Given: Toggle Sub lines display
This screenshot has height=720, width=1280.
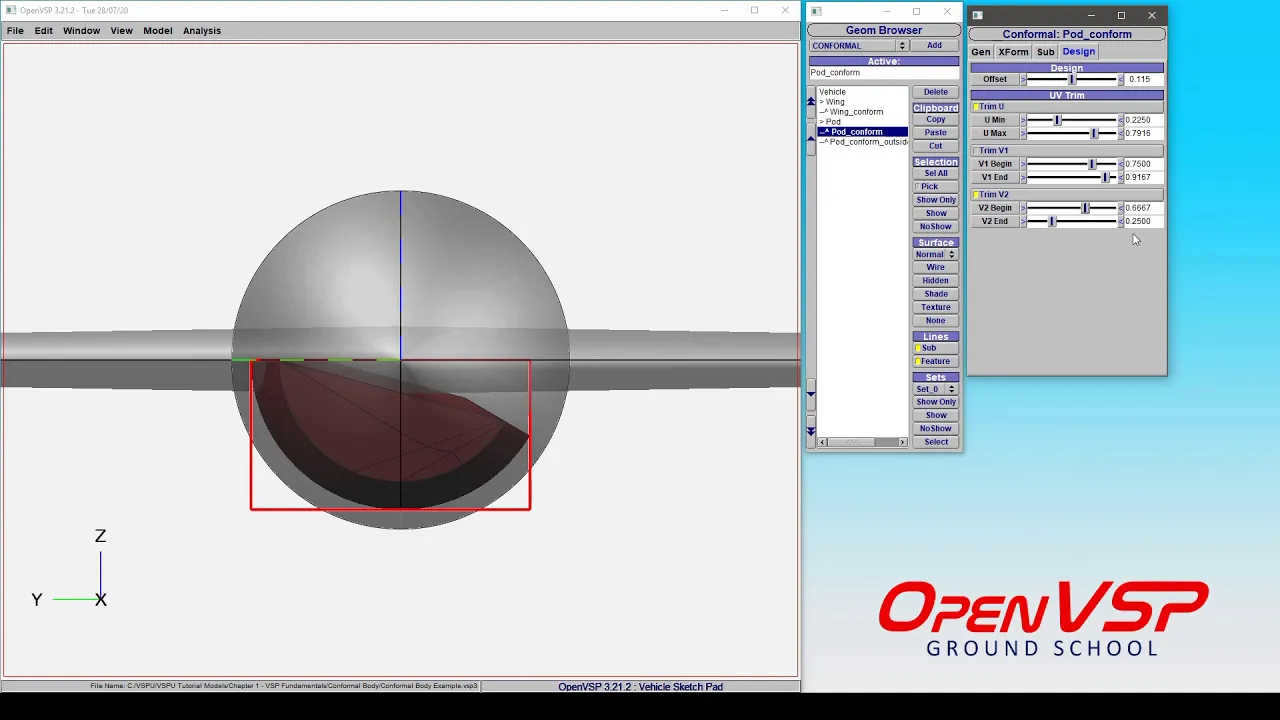Looking at the screenshot, I should [x=936, y=348].
